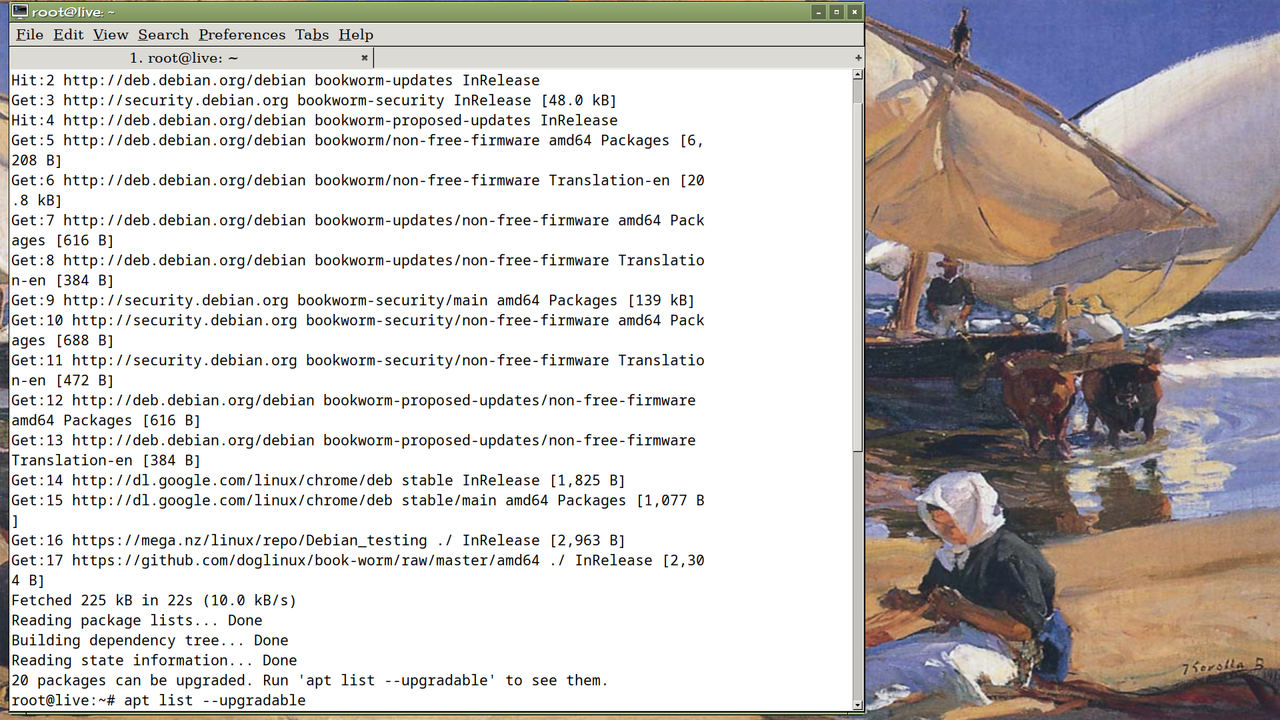Image resolution: width=1280 pixels, height=720 pixels.
Task: Open the Search menu
Action: (x=163, y=34)
